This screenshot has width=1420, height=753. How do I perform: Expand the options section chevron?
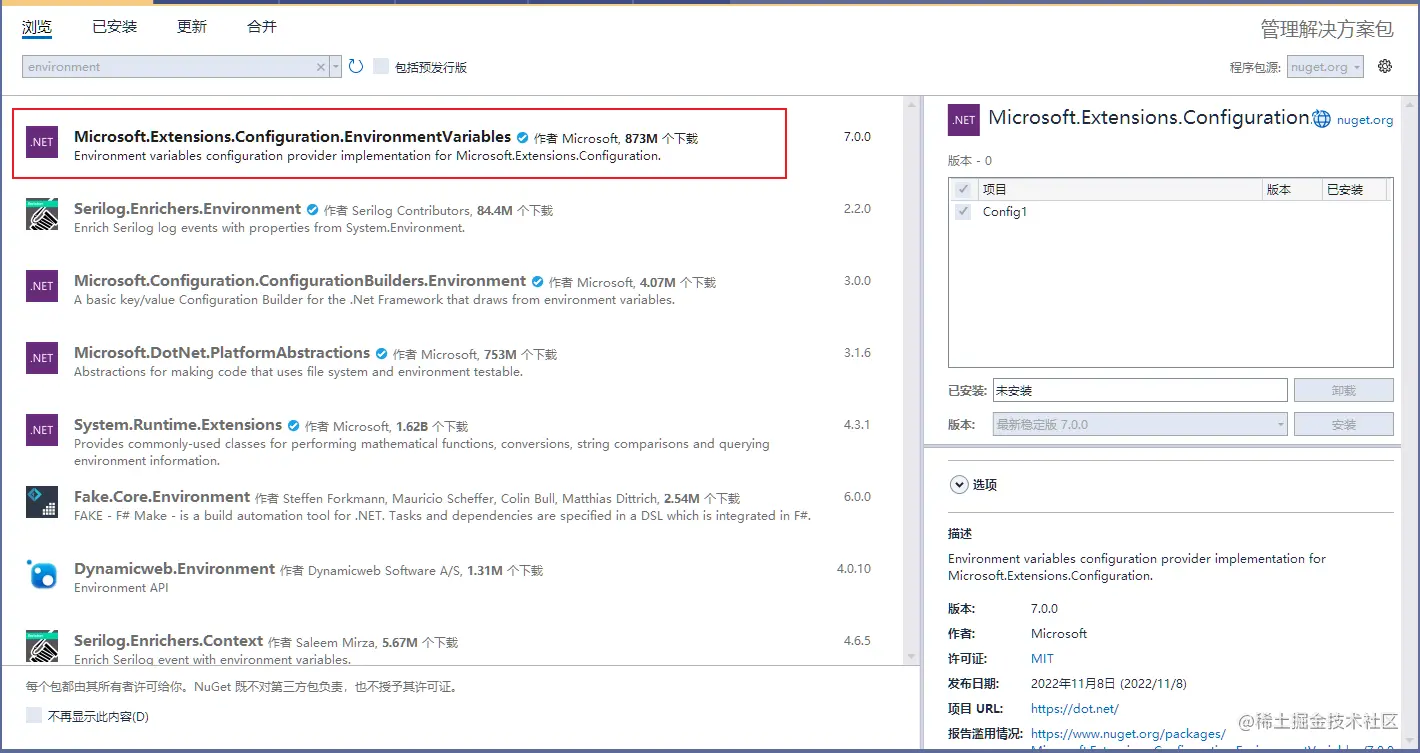[x=958, y=484]
